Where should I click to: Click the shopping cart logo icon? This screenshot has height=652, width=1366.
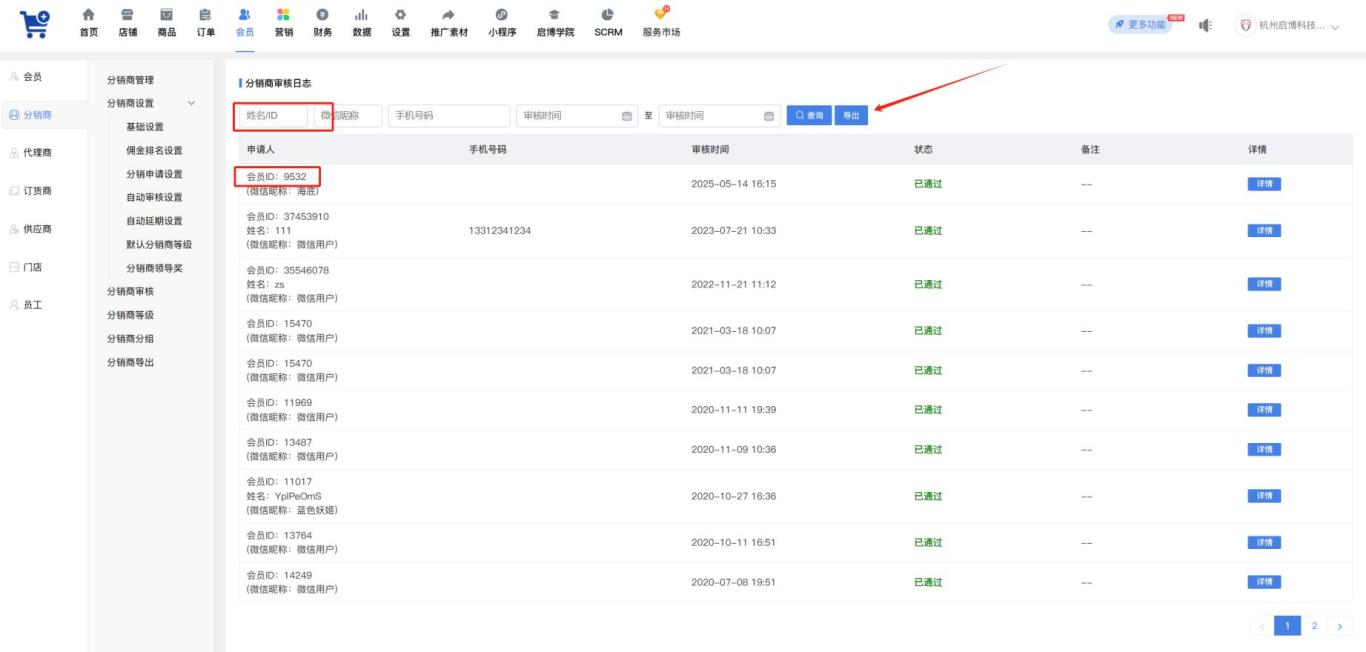38,24
